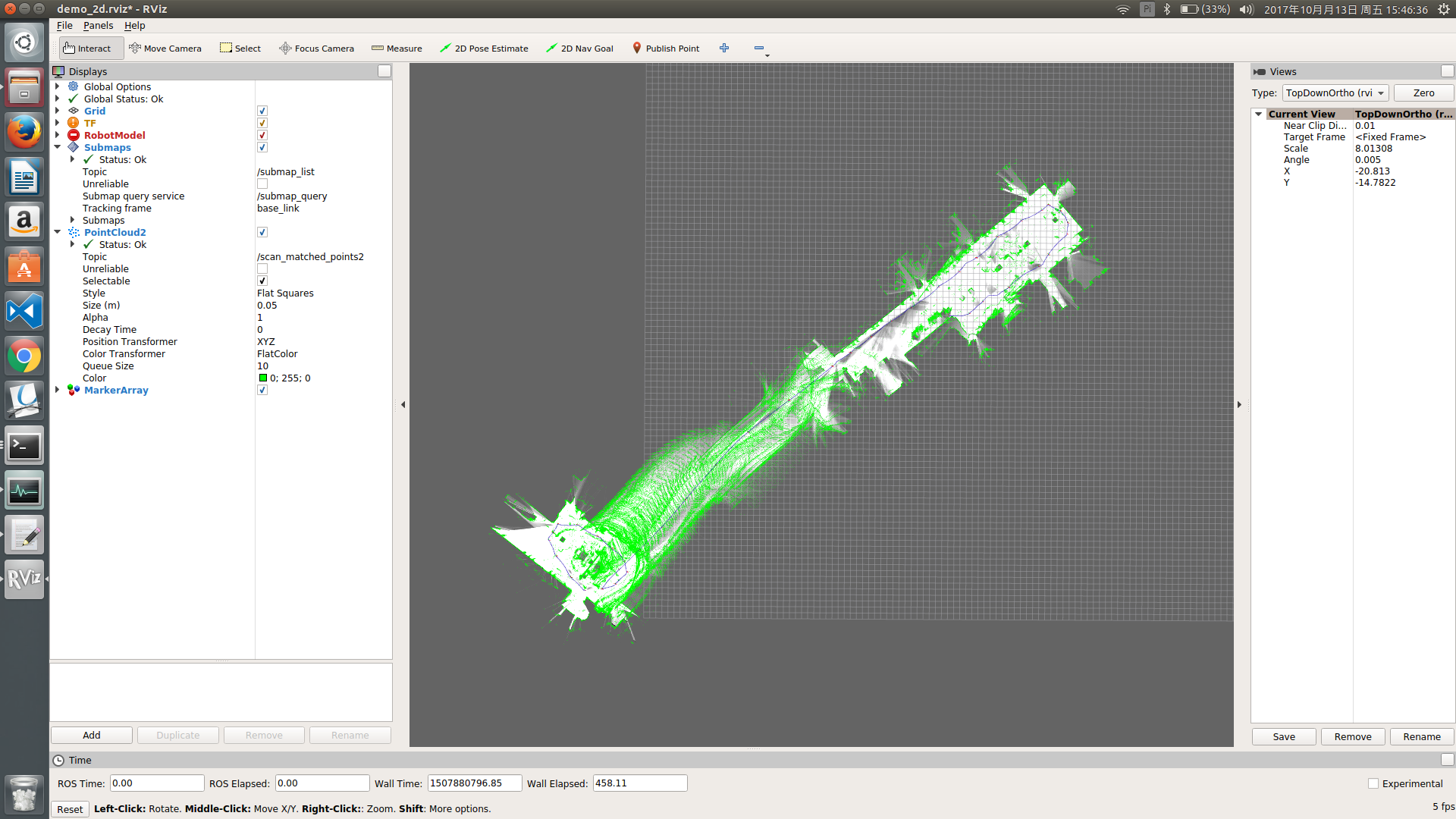Expand the MarkerArray display properties
The height and width of the screenshot is (819, 1456).
pos(57,390)
